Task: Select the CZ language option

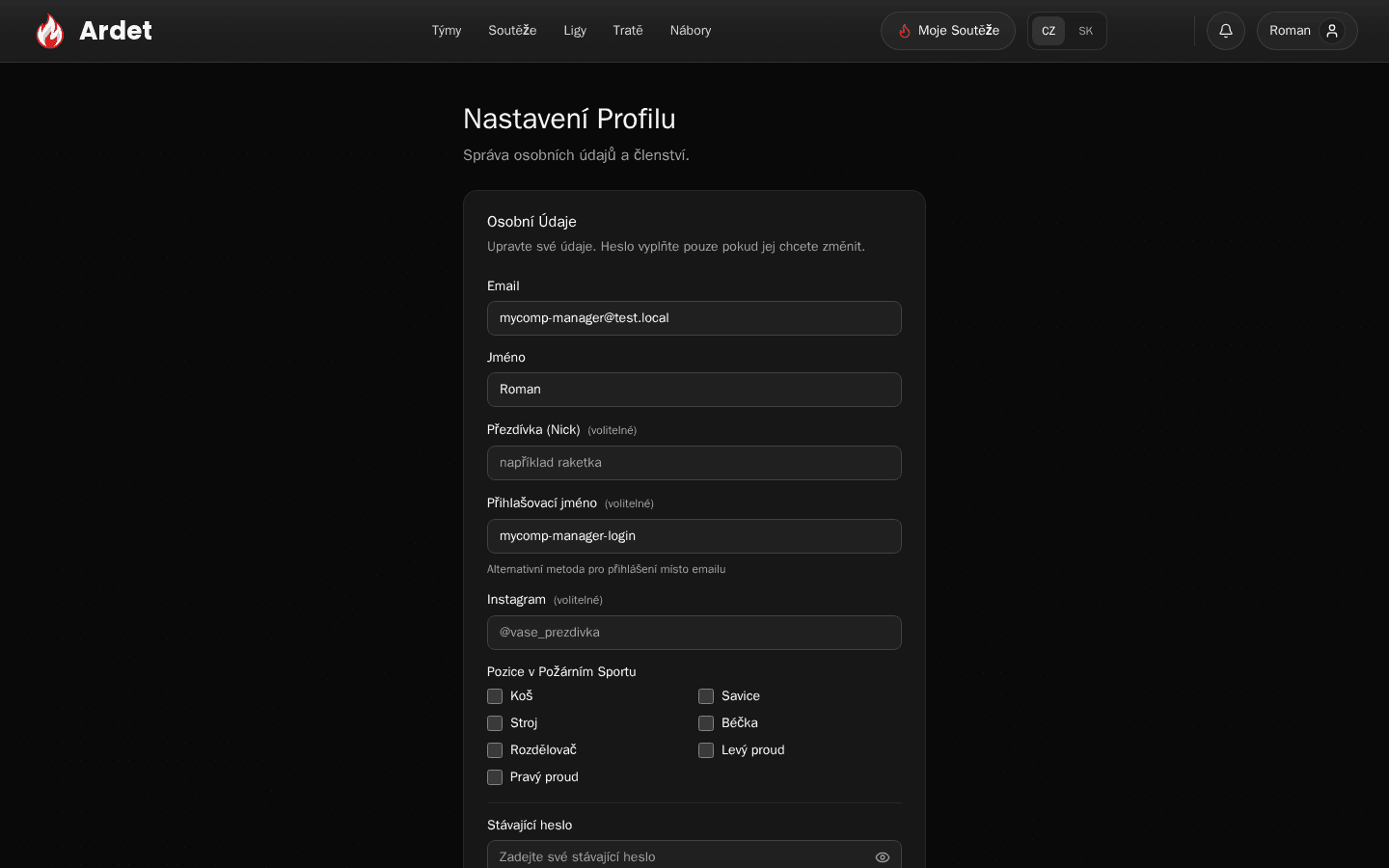Action: pyautogui.click(x=1049, y=31)
